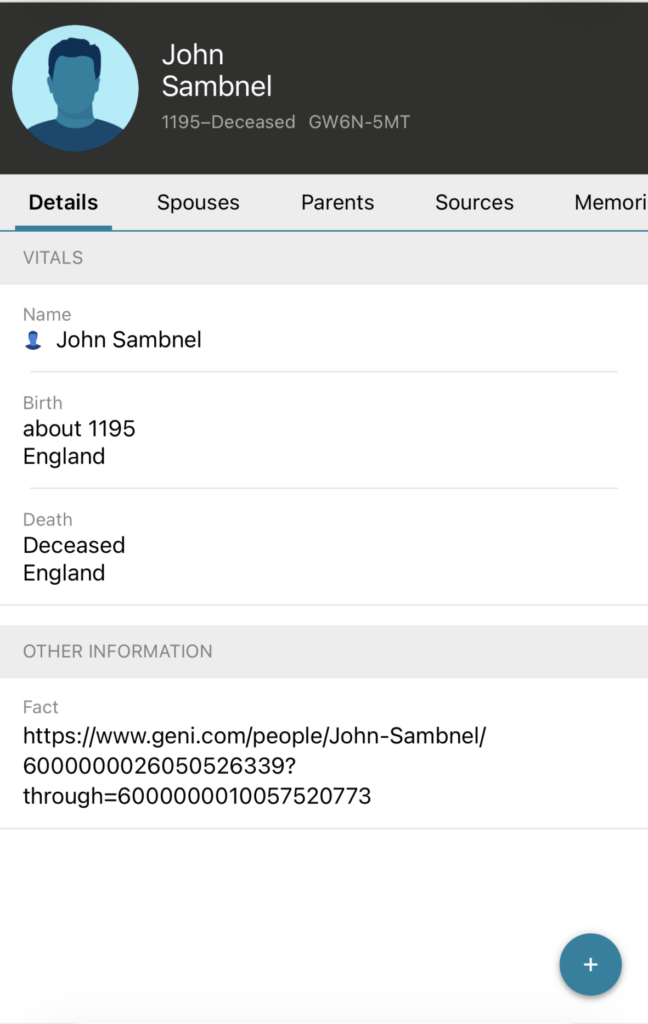Select the Details tab
Viewport: 648px width, 1024px height.
(63, 202)
